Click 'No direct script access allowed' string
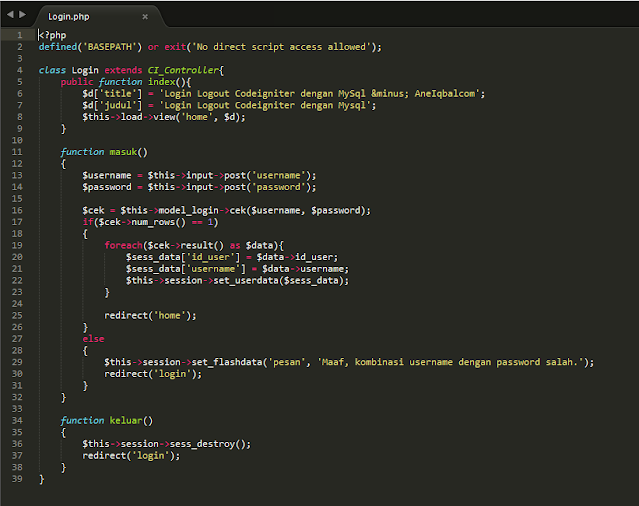 (x=281, y=47)
